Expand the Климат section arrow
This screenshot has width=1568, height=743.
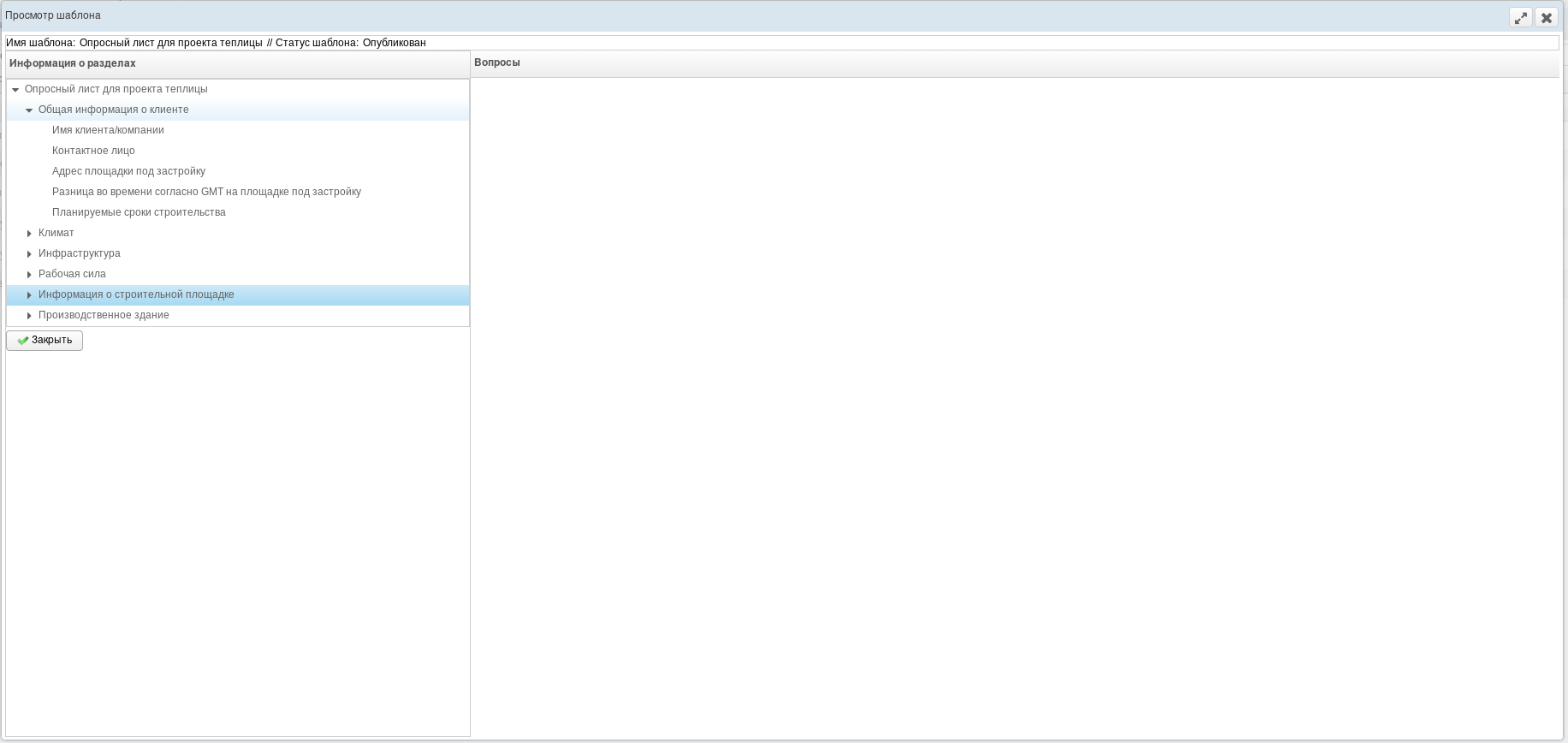29,234
